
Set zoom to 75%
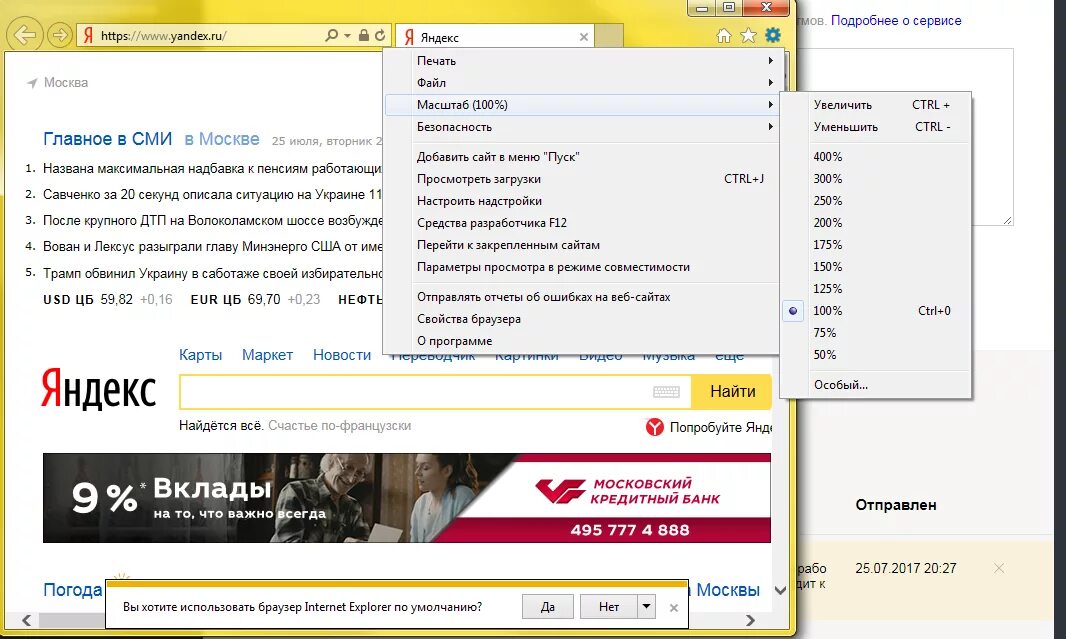876,332
